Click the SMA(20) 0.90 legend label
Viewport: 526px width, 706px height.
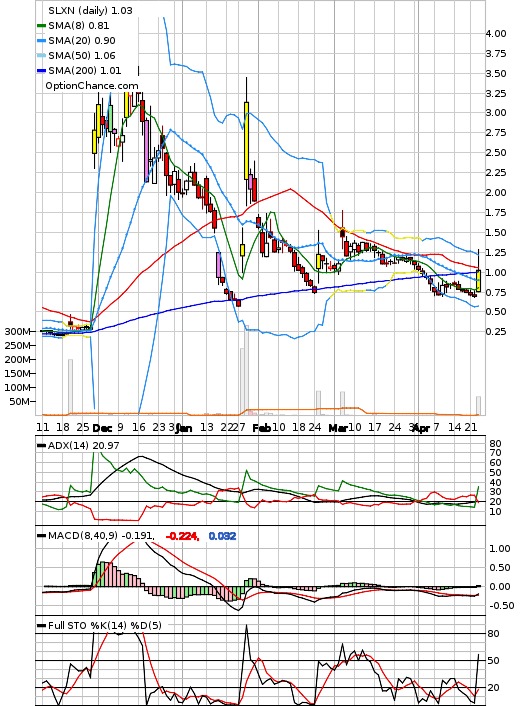click(x=82, y=41)
